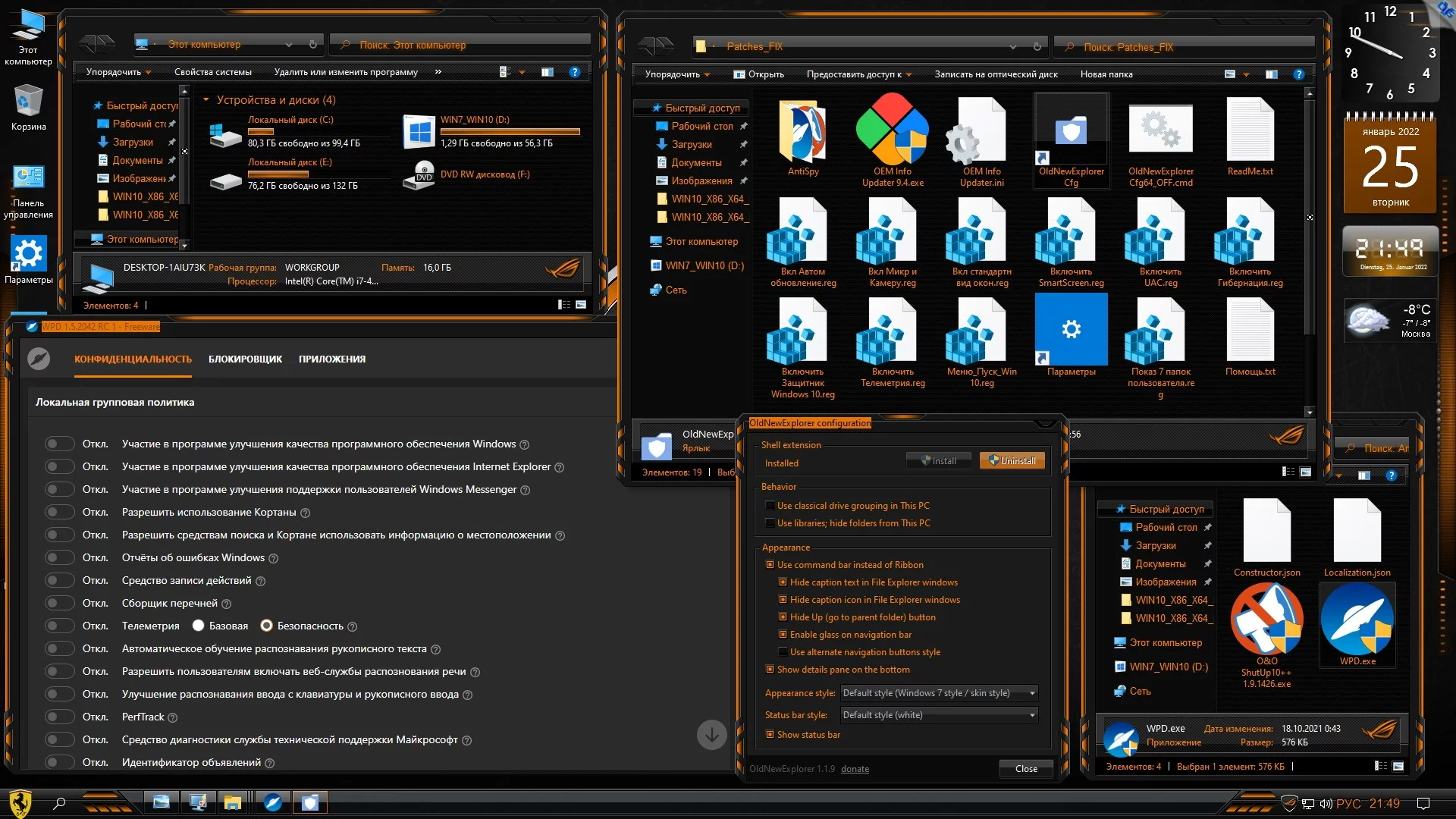Click WPD scroll-down arrow circle icon
1456x819 pixels.
[711, 735]
